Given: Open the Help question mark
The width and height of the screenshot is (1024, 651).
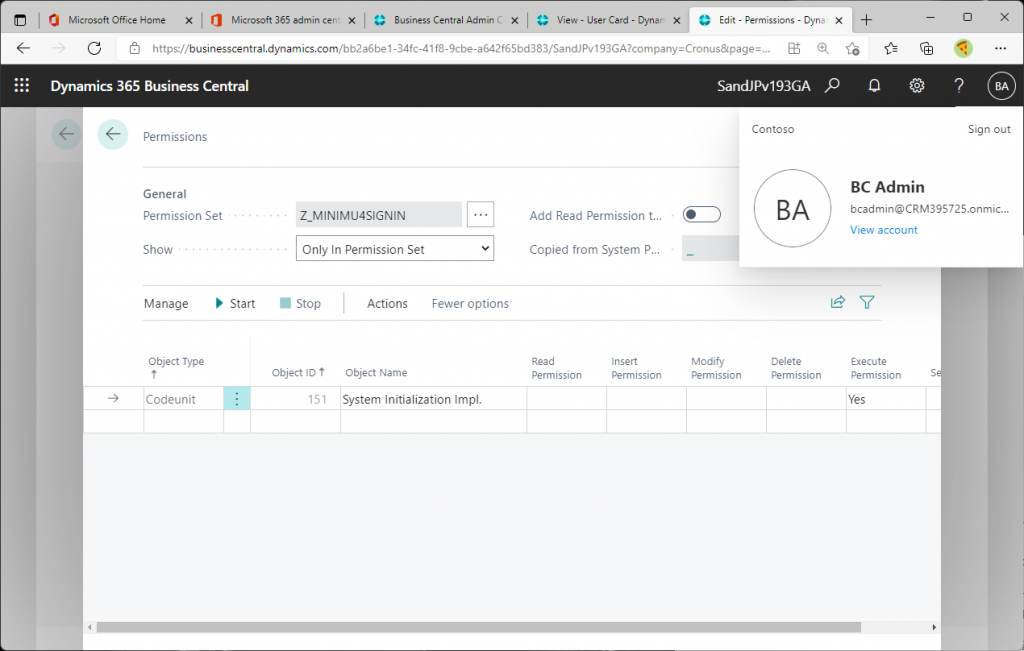Looking at the screenshot, I should [x=959, y=86].
